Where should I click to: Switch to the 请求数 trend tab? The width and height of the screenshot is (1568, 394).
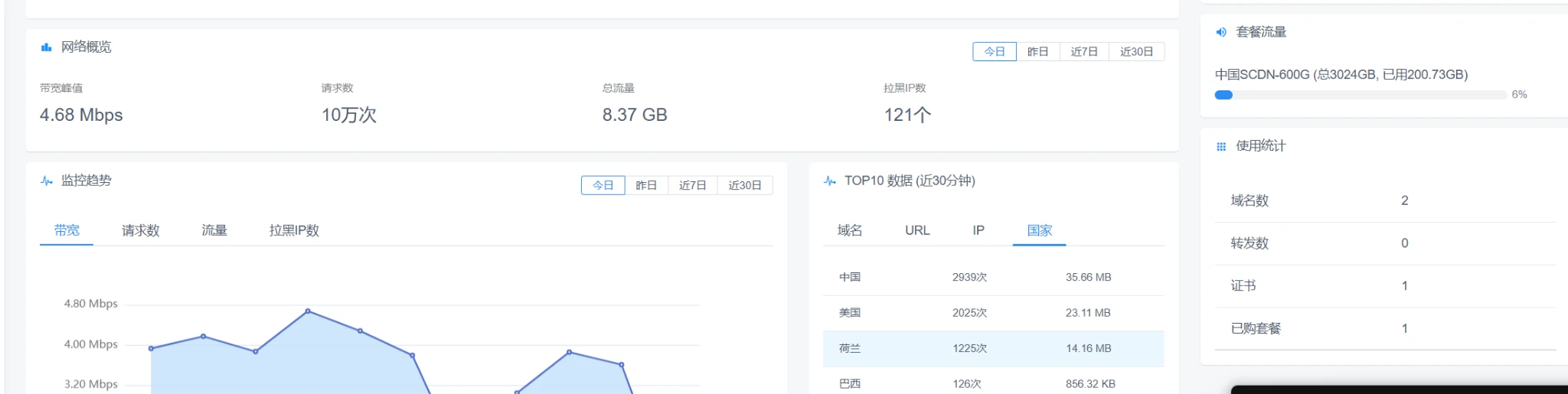pyautogui.click(x=141, y=230)
